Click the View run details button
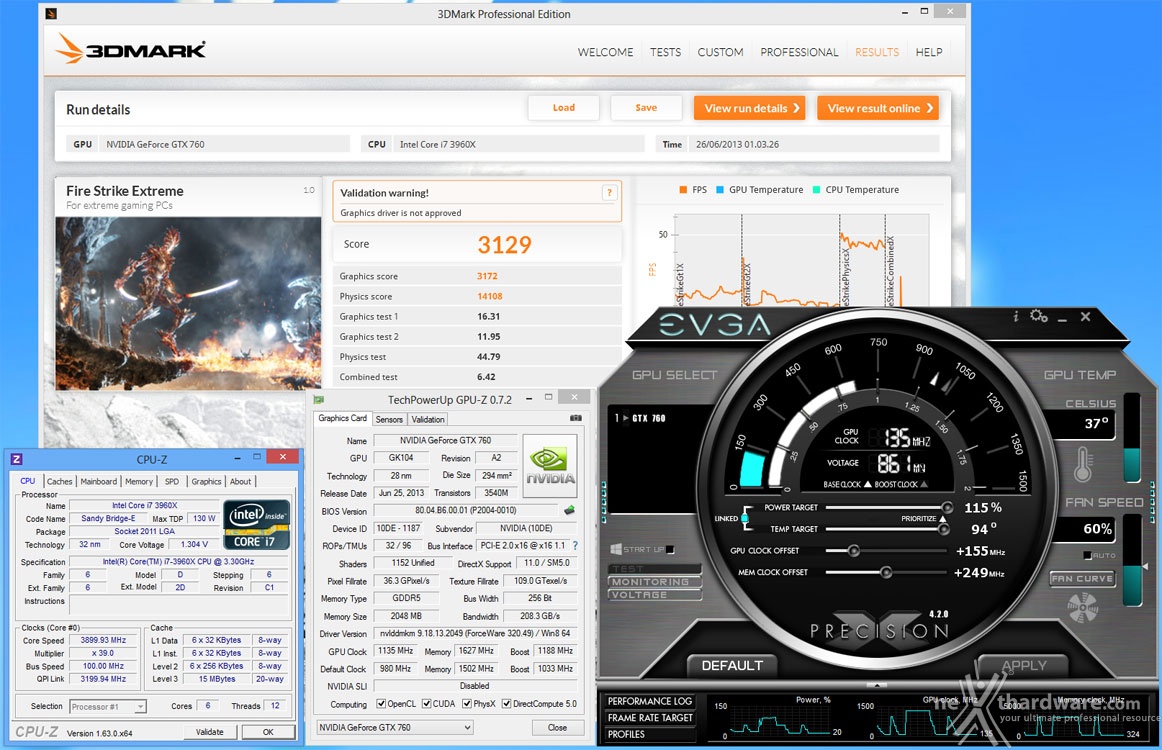This screenshot has height=750, width=1162. tap(751, 108)
